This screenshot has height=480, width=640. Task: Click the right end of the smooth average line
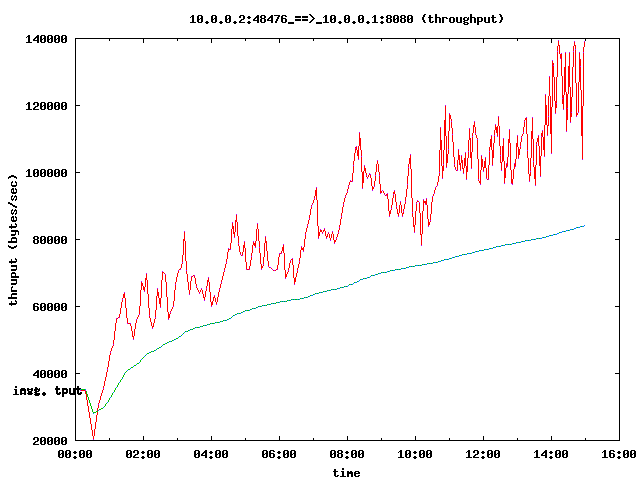[x=584, y=226]
